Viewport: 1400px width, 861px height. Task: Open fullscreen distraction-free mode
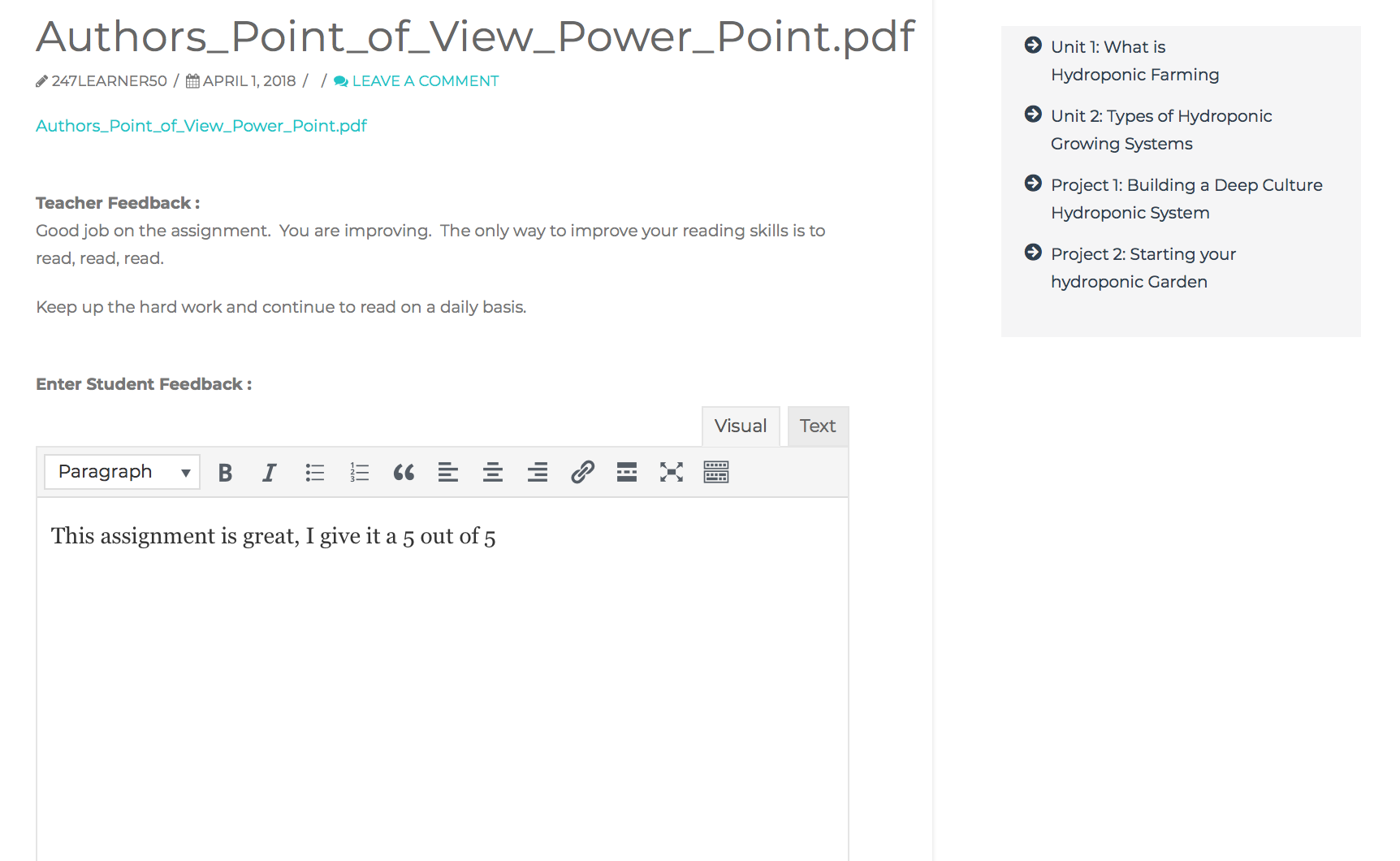click(672, 473)
